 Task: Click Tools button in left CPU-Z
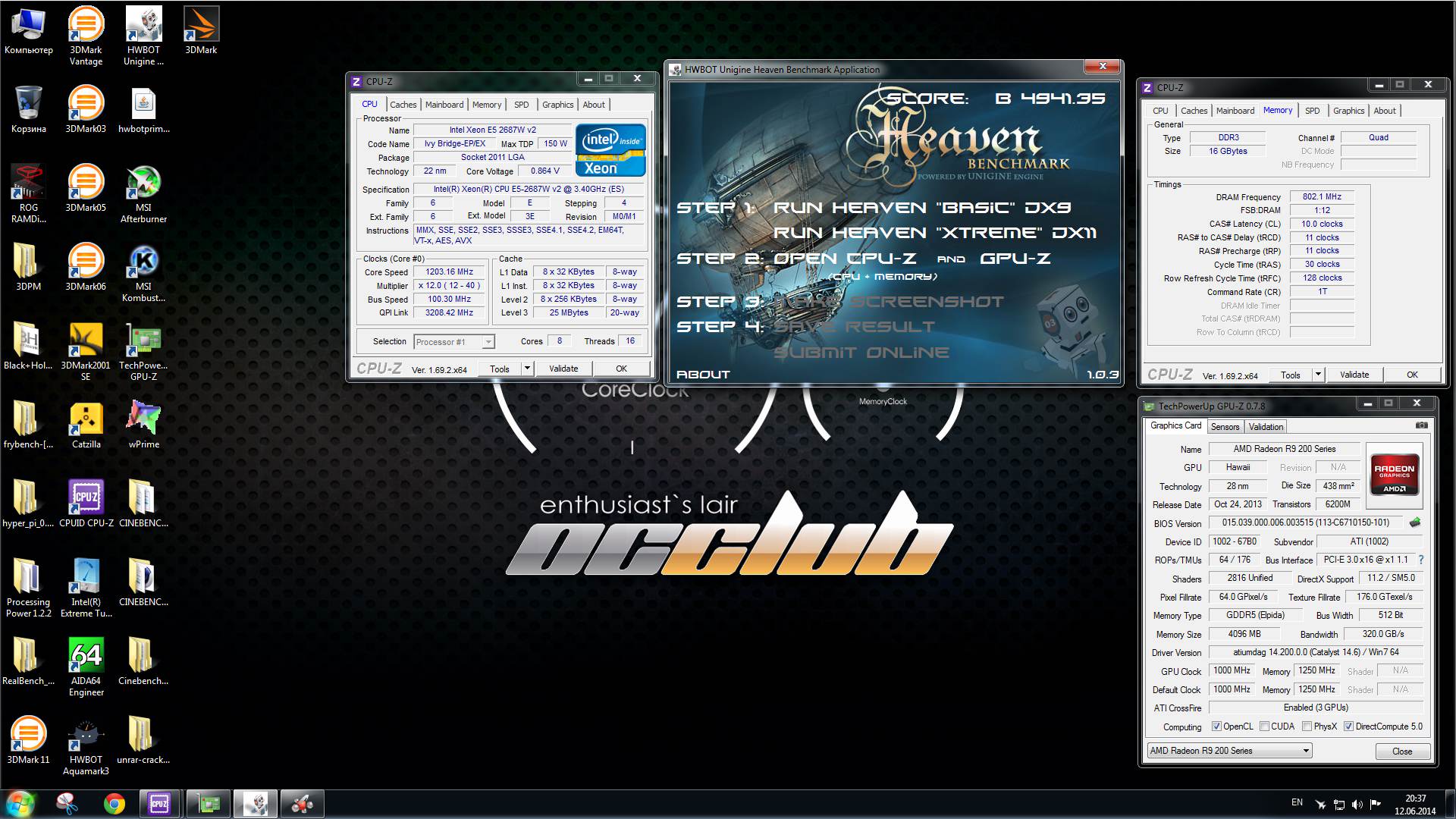click(x=500, y=369)
